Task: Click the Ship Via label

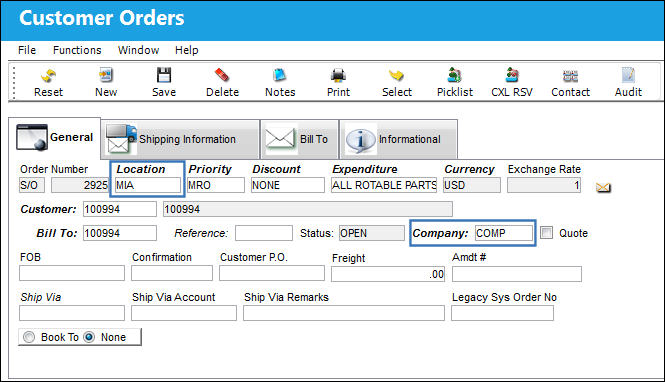Action: [x=40, y=297]
